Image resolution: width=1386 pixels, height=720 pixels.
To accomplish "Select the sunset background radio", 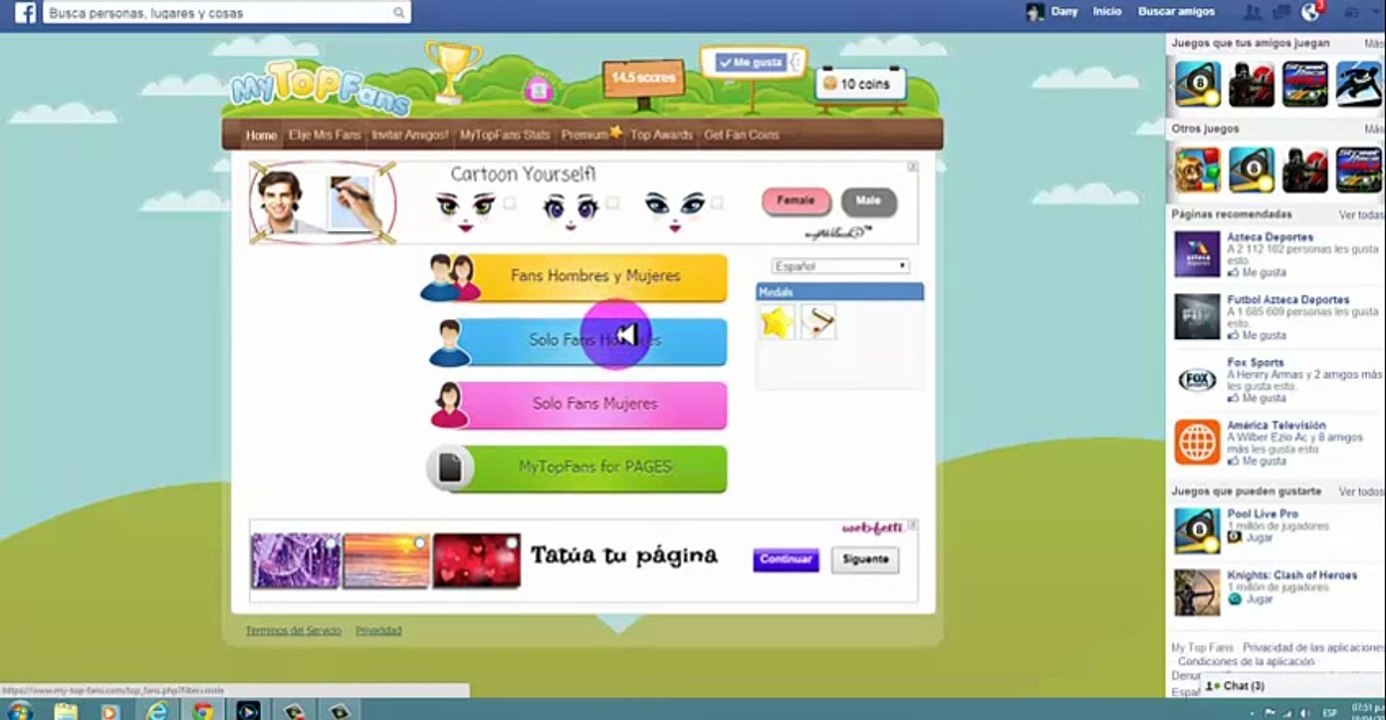I will (x=420, y=543).
